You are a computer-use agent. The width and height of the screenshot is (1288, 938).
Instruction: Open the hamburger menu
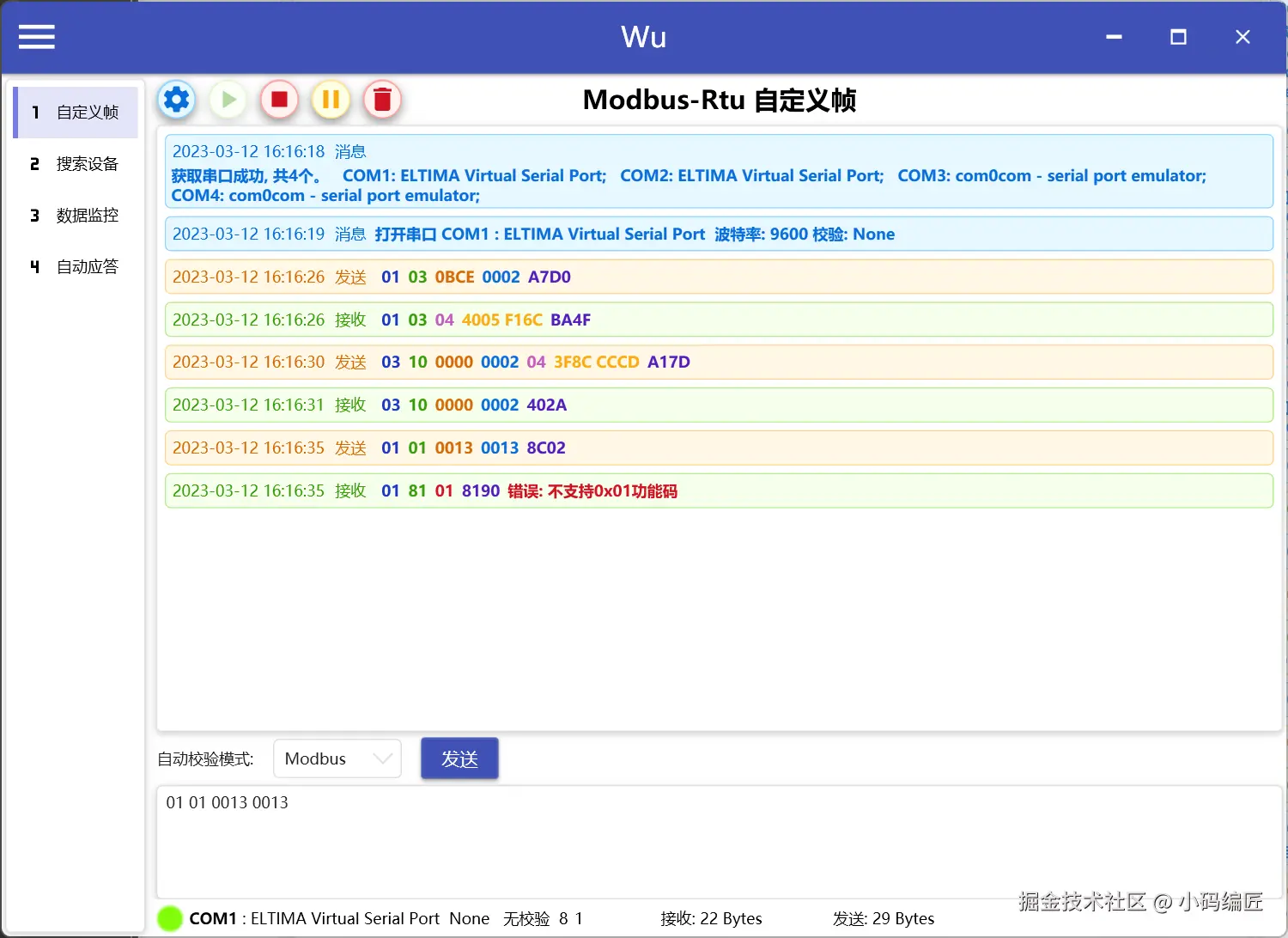coord(37,37)
